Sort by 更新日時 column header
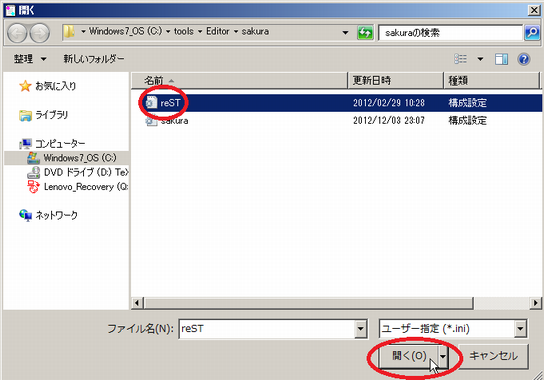The width and height of the screenshot is (544, 380). pos(396,81)
